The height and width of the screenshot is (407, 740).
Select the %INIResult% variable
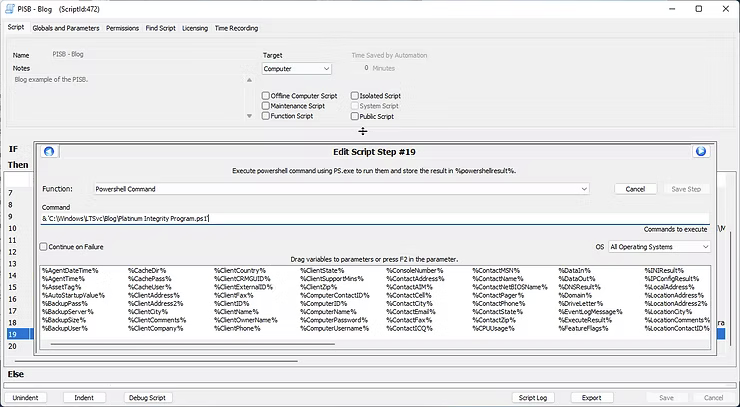[664, 271]
